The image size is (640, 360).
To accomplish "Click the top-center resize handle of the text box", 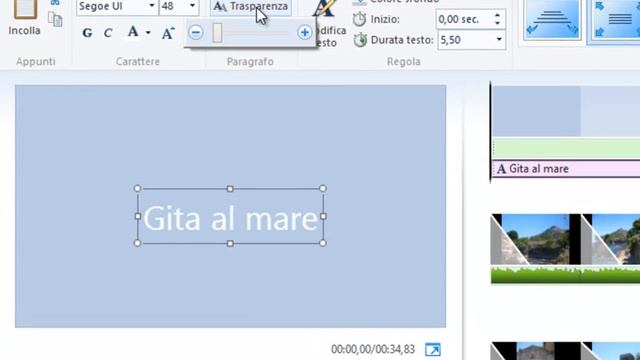I will click(x=230, y=189).
